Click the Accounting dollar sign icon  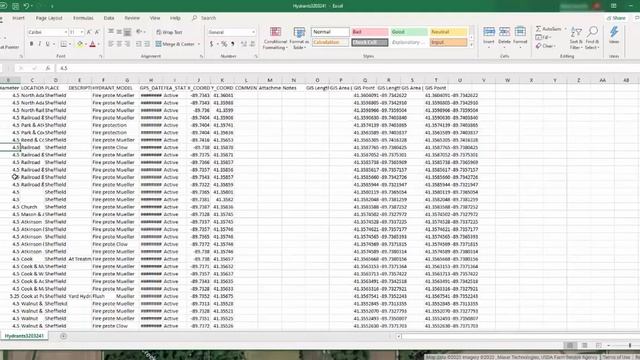(211, 44)
